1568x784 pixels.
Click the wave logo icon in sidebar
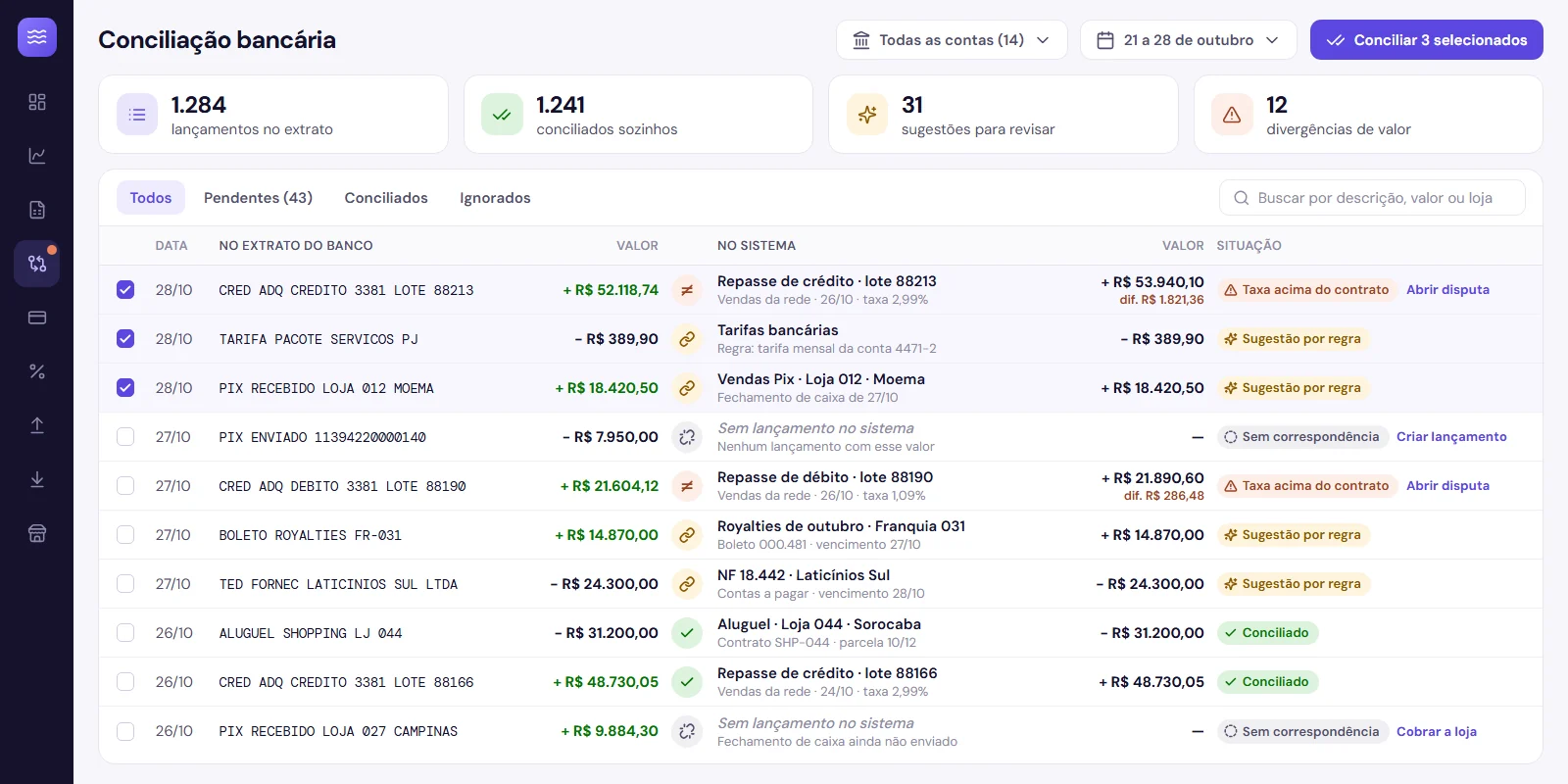coord(37,37)
